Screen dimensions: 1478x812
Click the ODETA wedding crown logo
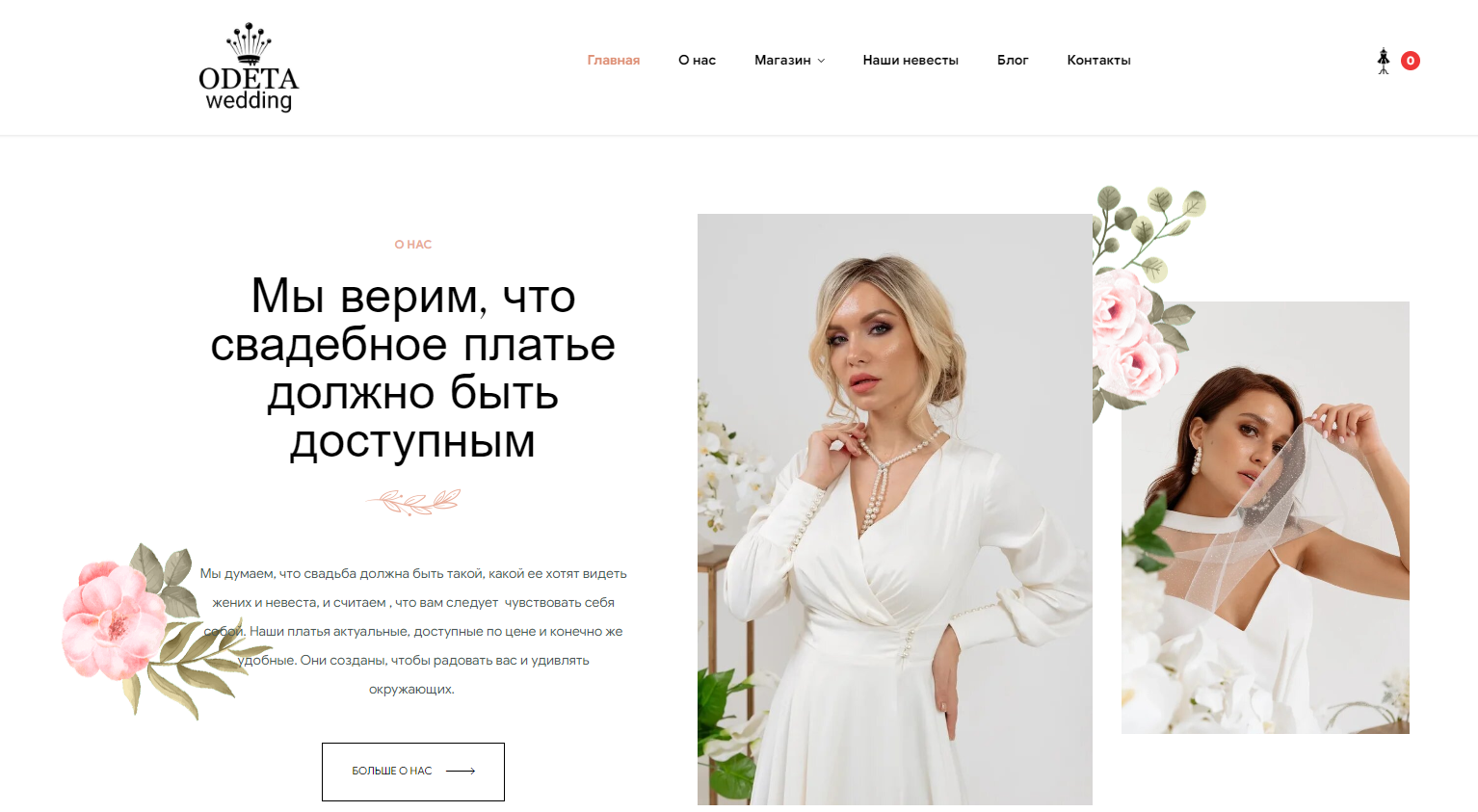249,67
